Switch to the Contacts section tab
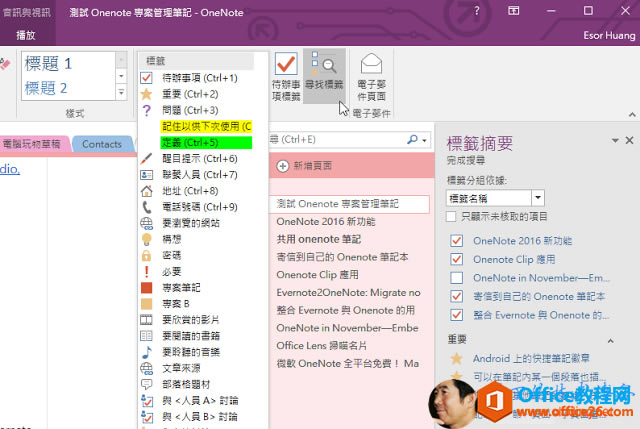Viewport: 640px width, 429px height. (102, 144)
